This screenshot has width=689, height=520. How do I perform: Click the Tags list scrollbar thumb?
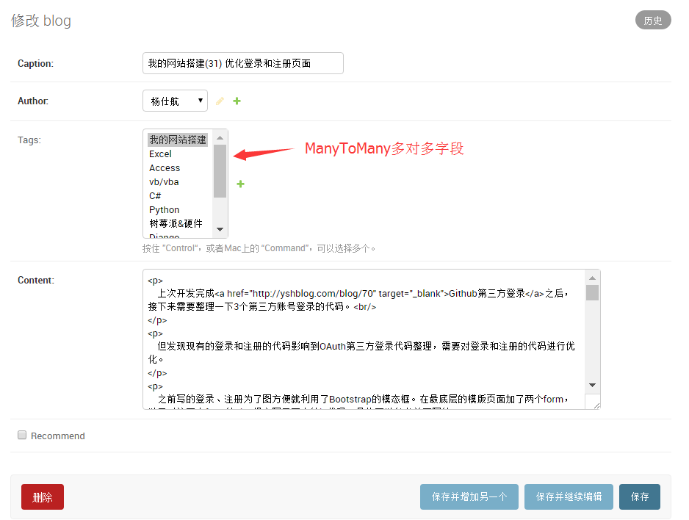[220, 171]
